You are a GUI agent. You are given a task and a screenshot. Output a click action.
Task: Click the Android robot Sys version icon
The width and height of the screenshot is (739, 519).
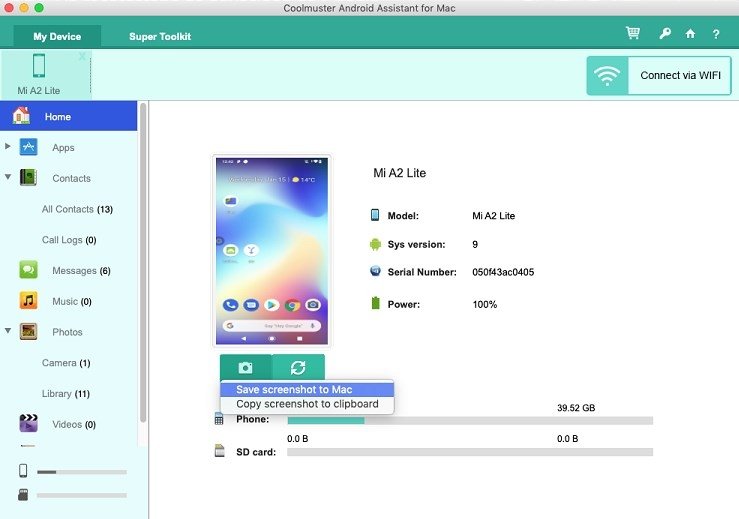pyautogui.click(x=375, y=244)
